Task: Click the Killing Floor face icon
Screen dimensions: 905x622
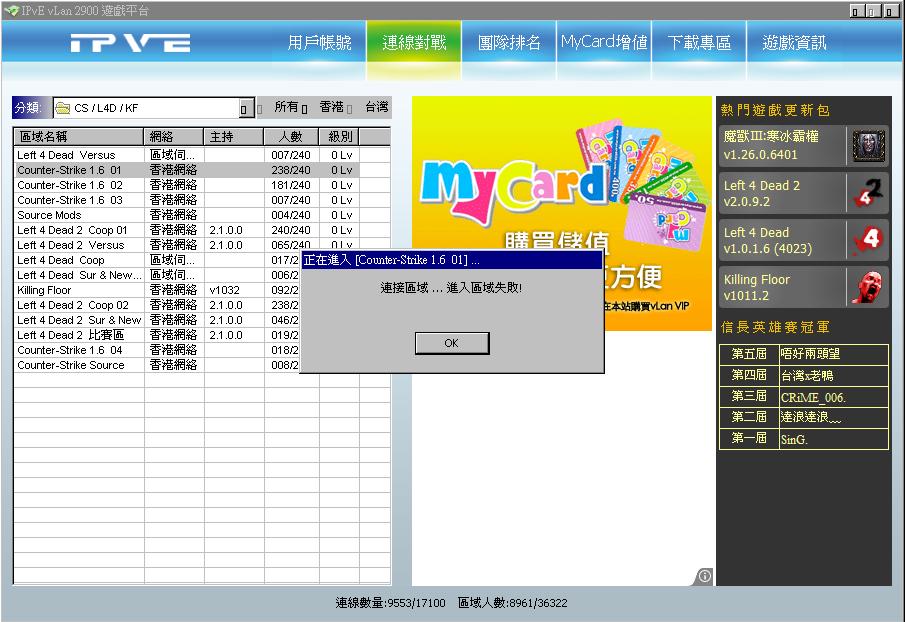Action: pos(868,287)
